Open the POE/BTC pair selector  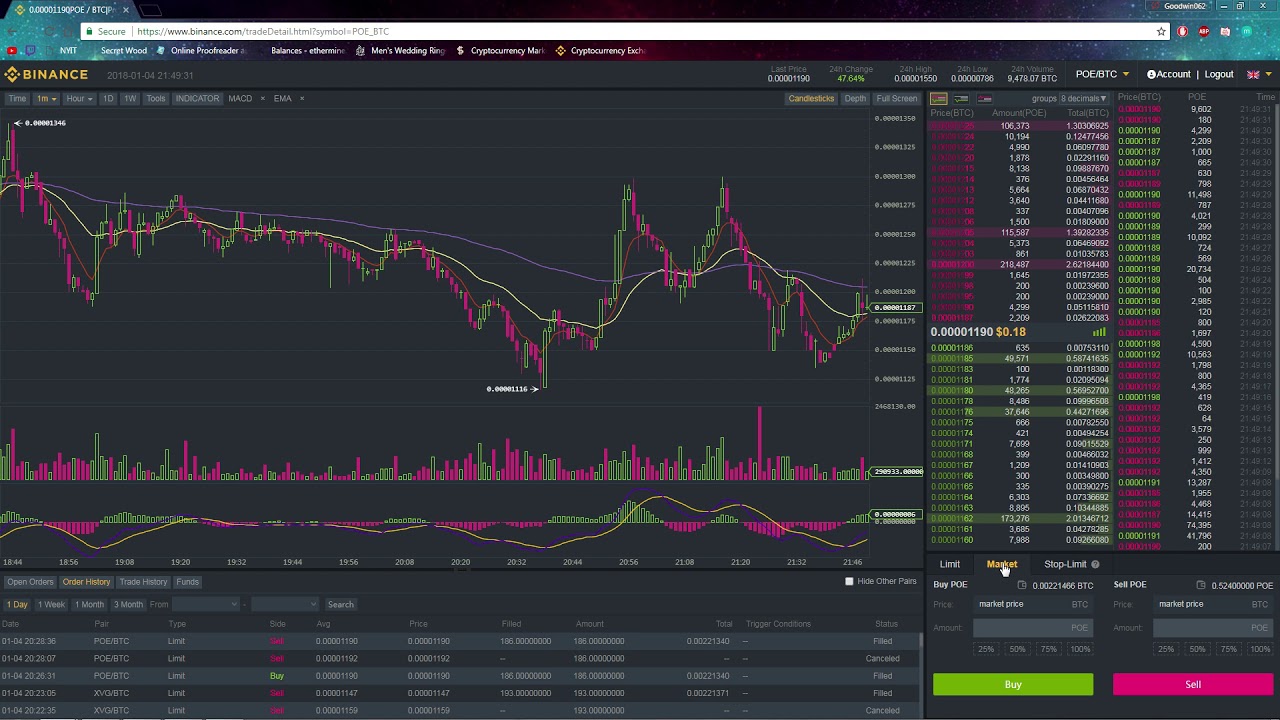[x=1102, y=74]
